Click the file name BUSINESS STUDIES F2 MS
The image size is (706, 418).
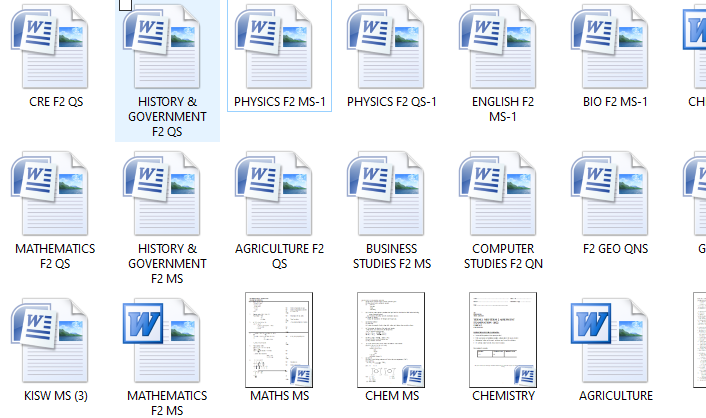392,256
